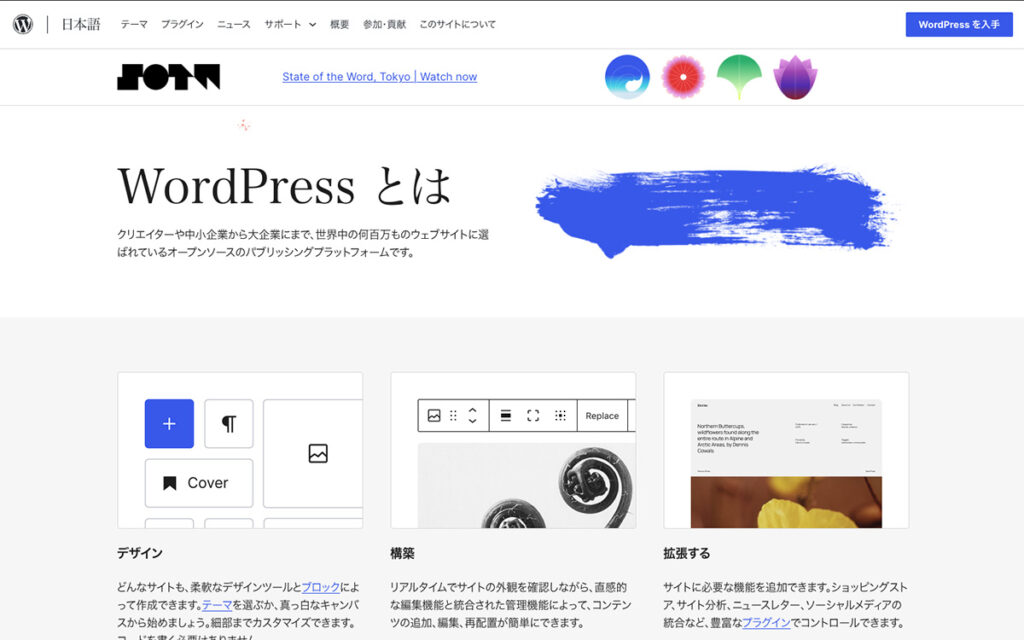
Task: Click the 拡張する heading
Action: pos(686,553)
